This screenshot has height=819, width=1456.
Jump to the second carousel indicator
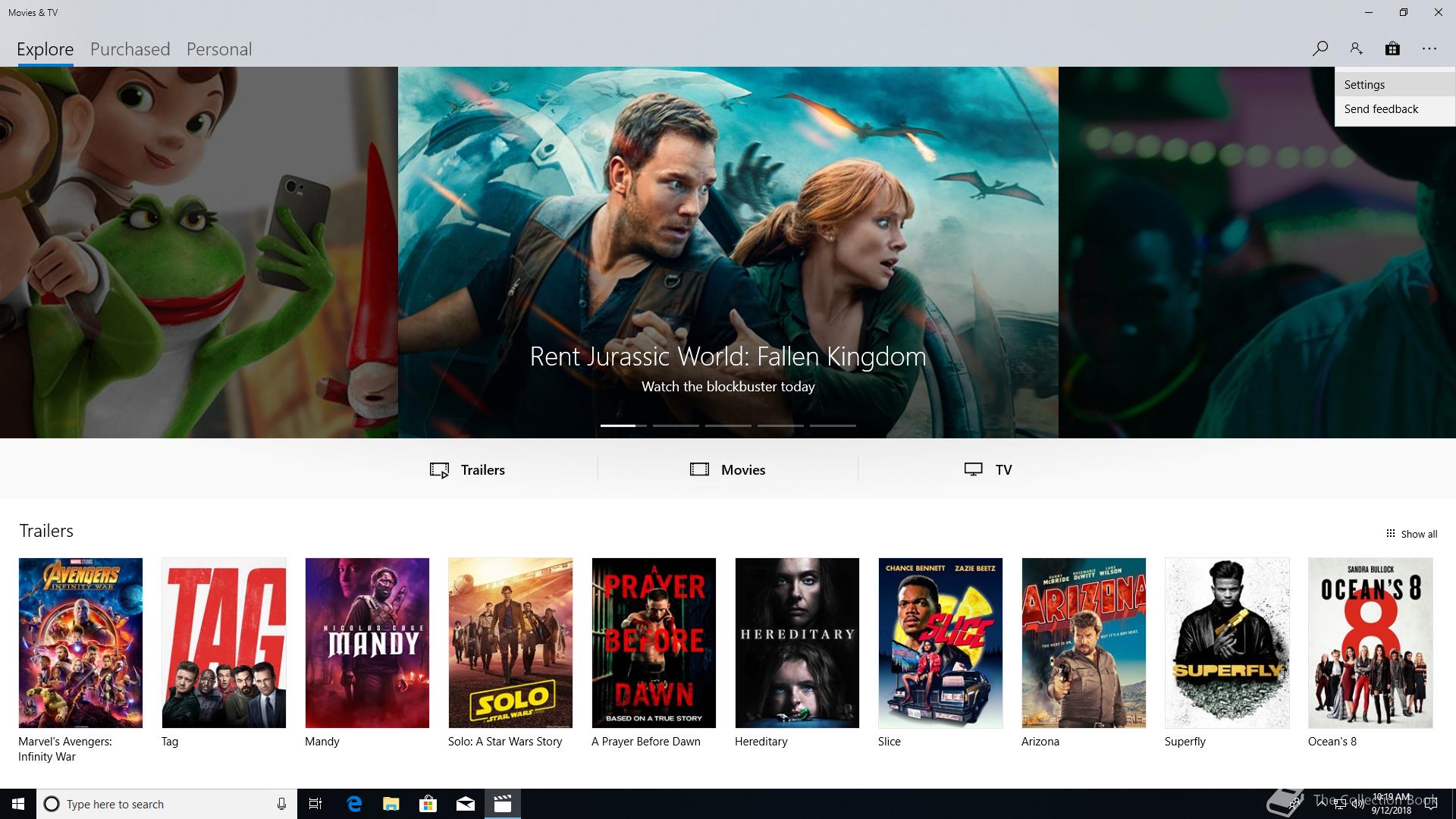676,425
